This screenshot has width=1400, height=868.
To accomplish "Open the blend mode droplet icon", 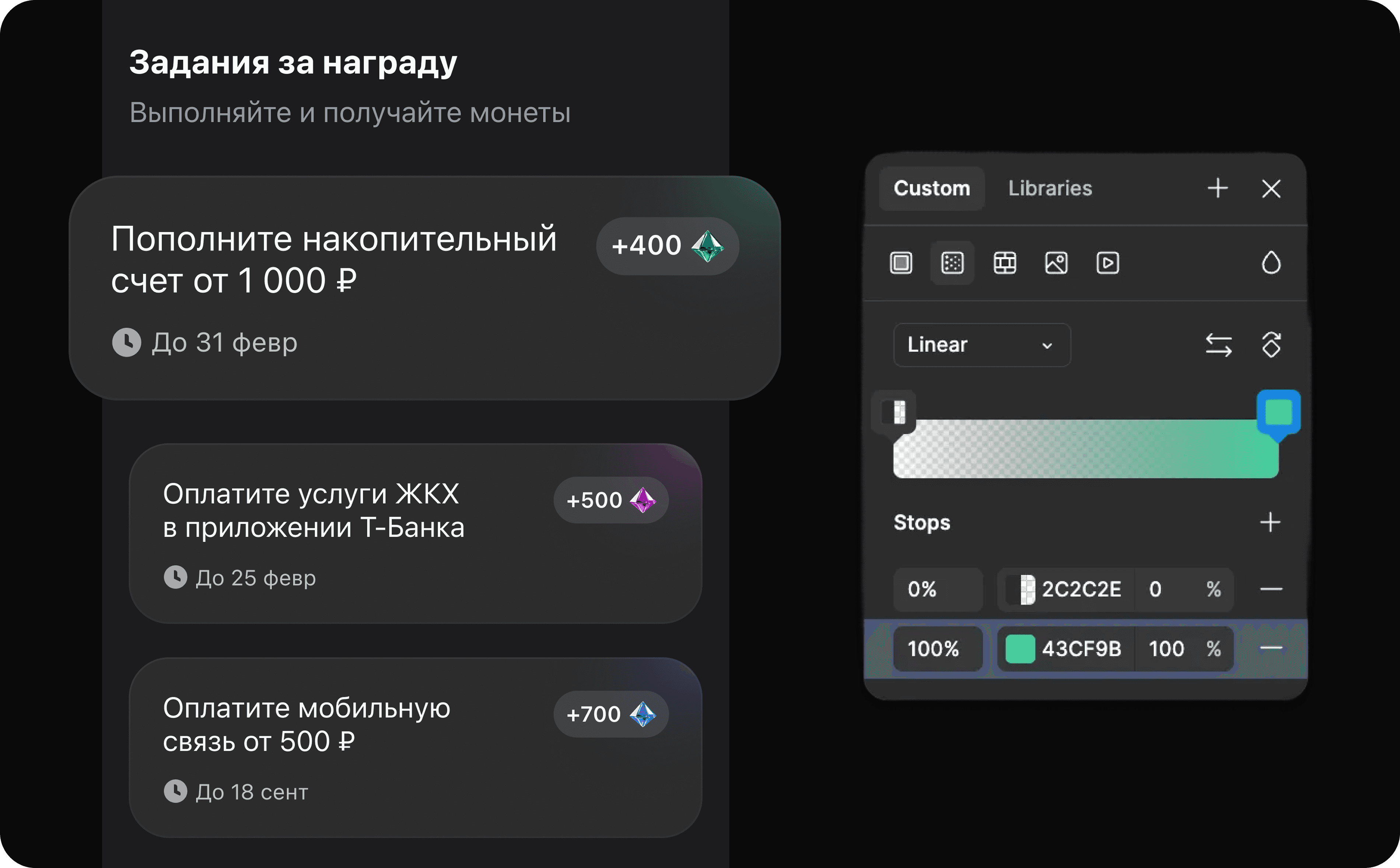I will (1271, 263).
